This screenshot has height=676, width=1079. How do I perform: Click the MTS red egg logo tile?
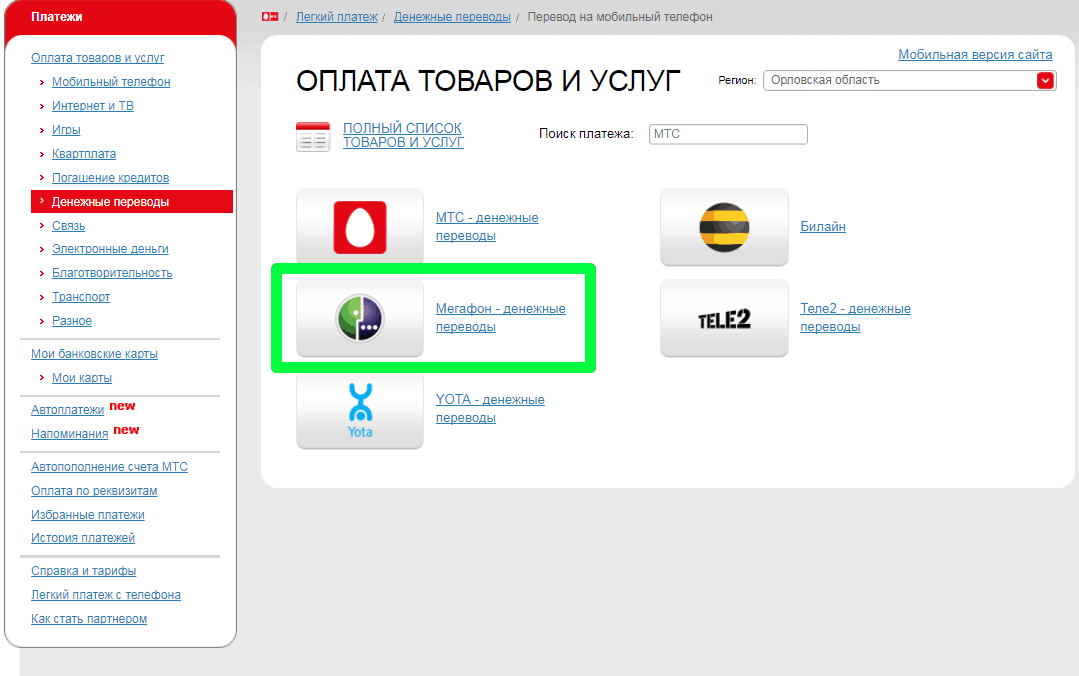[360, 226]
